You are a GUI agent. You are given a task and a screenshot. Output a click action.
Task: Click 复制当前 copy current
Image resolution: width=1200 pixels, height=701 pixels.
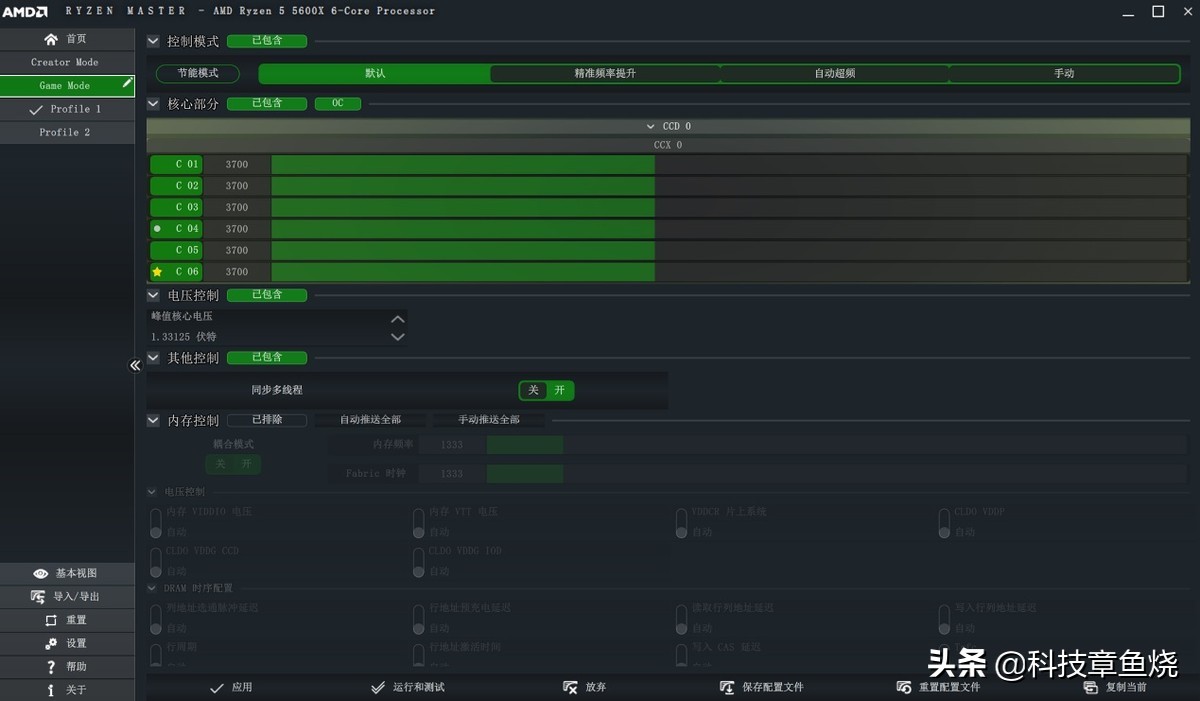1115,687
